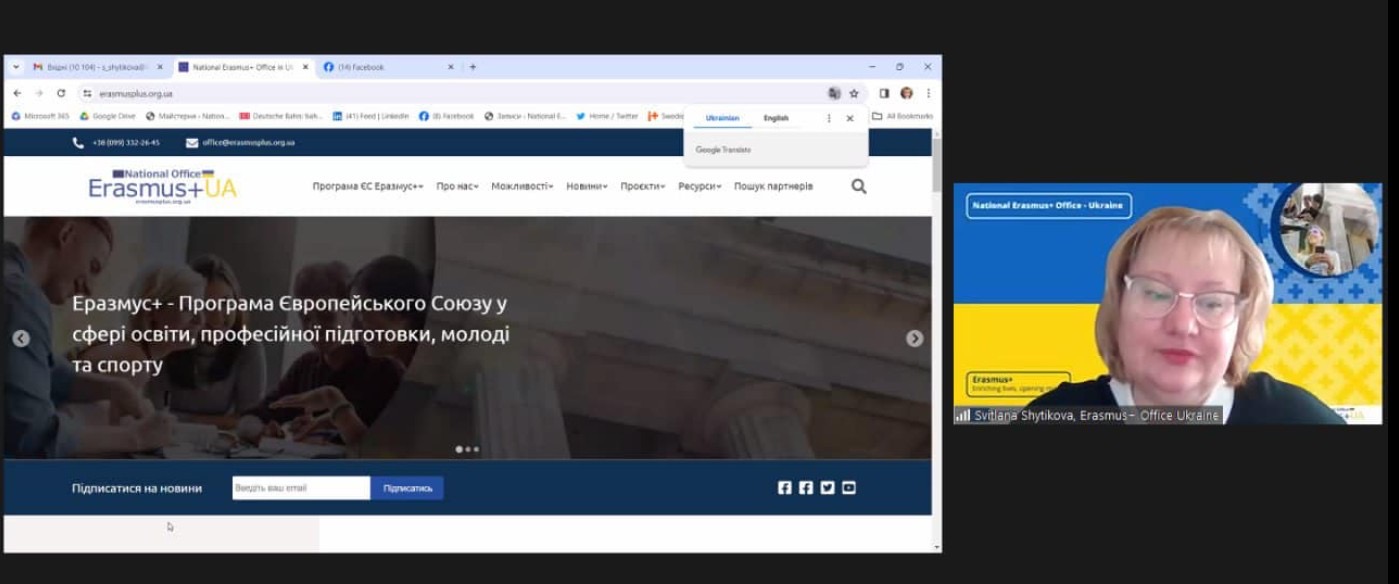Viewport: 1399px width, 584px height.
Task: Close the Facebook tab
Action: click(450, 67)
